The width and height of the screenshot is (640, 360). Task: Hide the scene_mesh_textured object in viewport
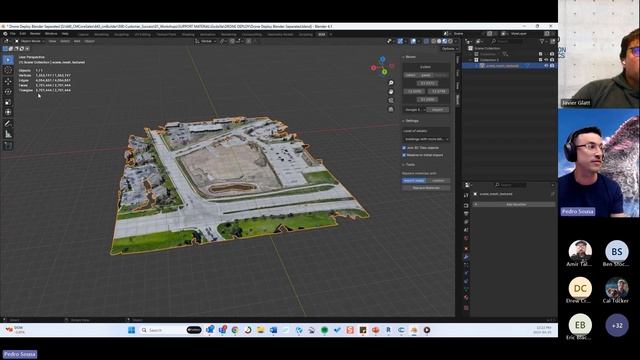coord(546,66)
